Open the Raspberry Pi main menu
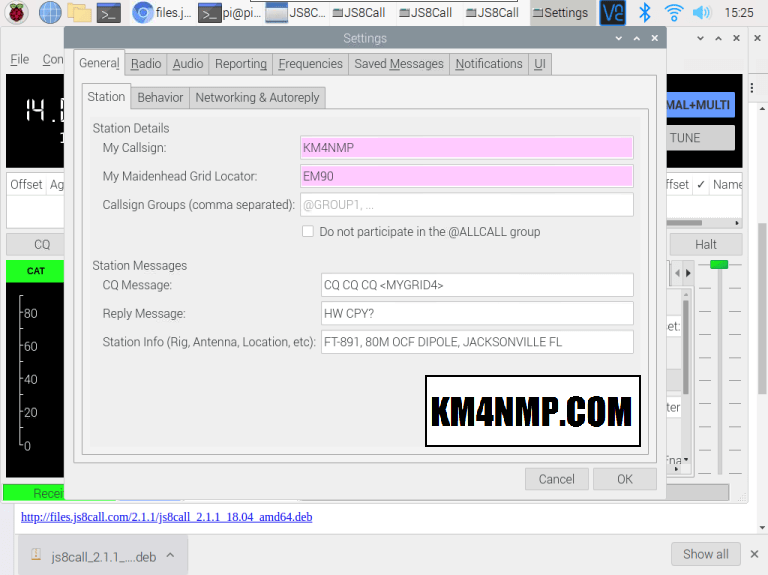Screen dimensions: 768x575 coord(16,13)
